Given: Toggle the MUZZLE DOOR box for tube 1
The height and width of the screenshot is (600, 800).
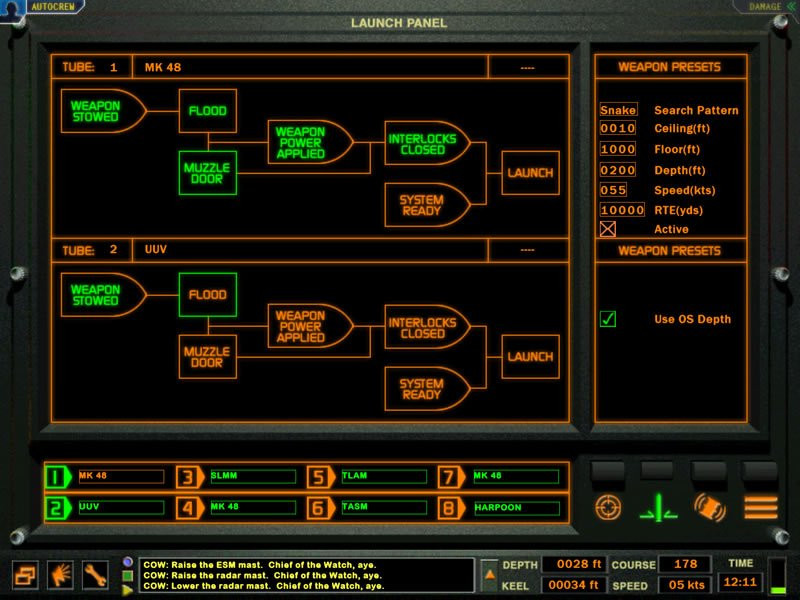Looking at the screenshot, I should 208,173.
